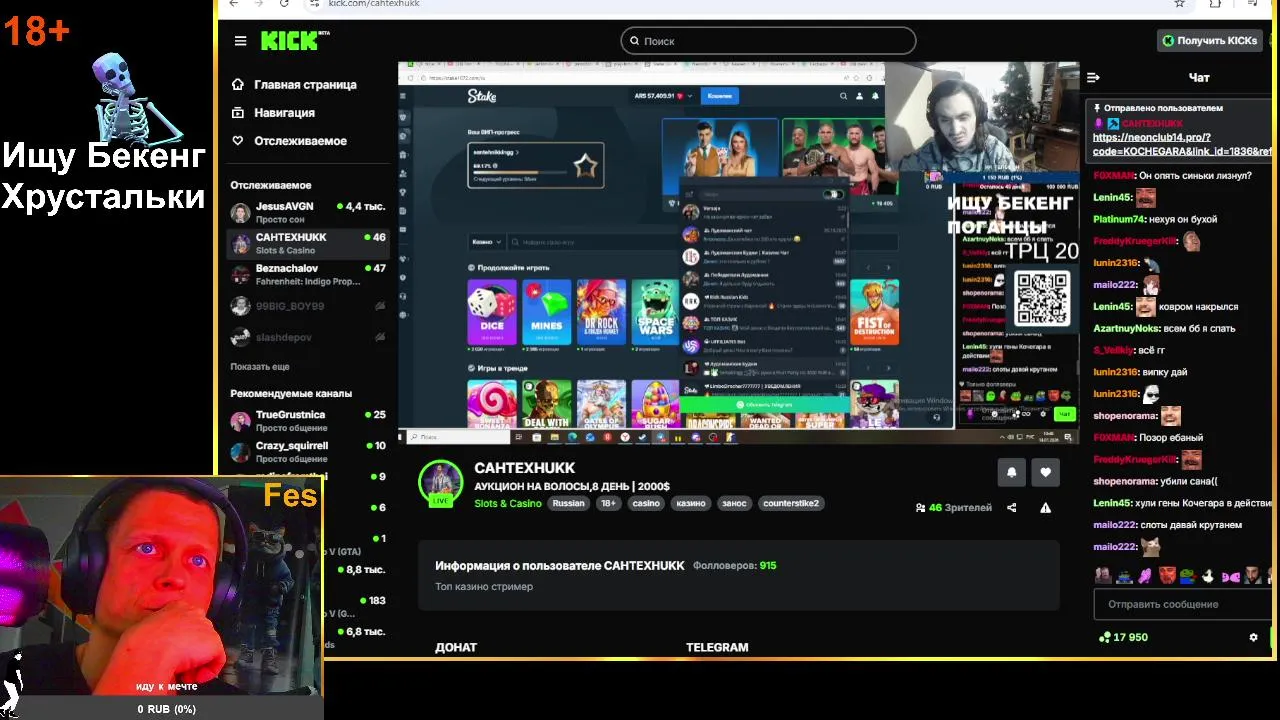This screenshot has width=1280, height=720.
Task: Open recommended channel Crazy_squirrell
Action: (x=308, y=451)
